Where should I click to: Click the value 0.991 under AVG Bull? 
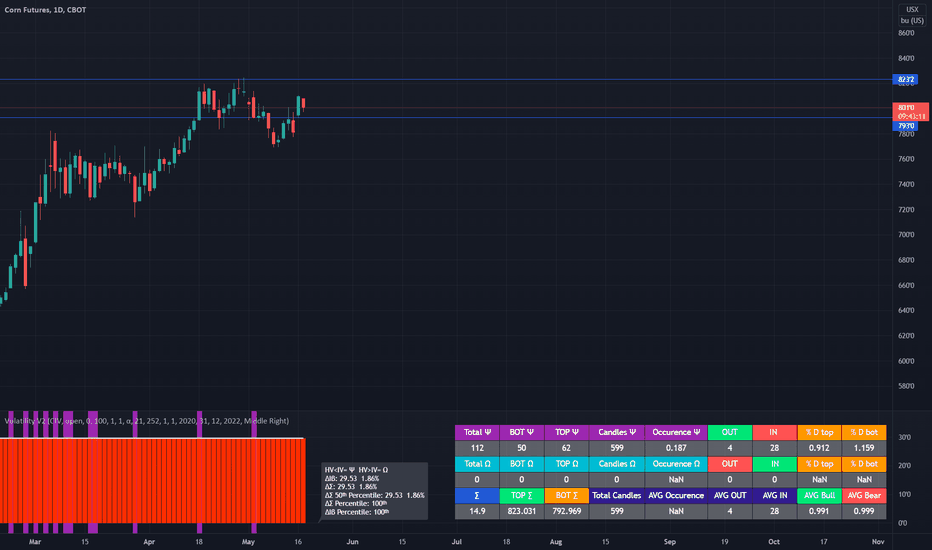point(819,511)
